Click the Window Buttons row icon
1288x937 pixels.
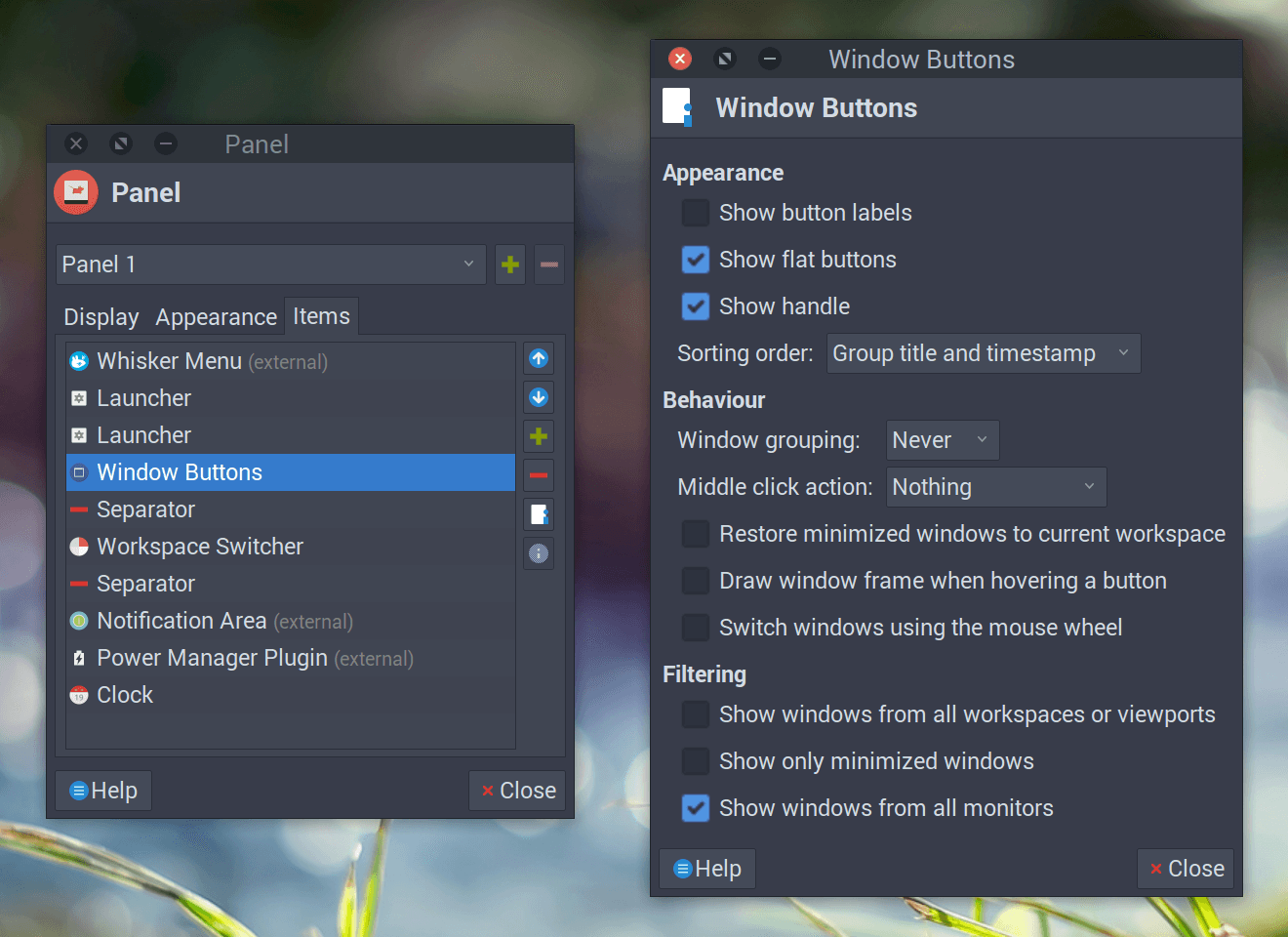[x=79, y=472]
